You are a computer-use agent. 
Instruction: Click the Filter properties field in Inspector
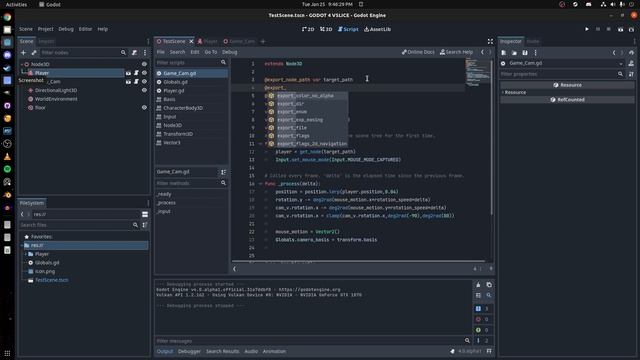point(562,74)
